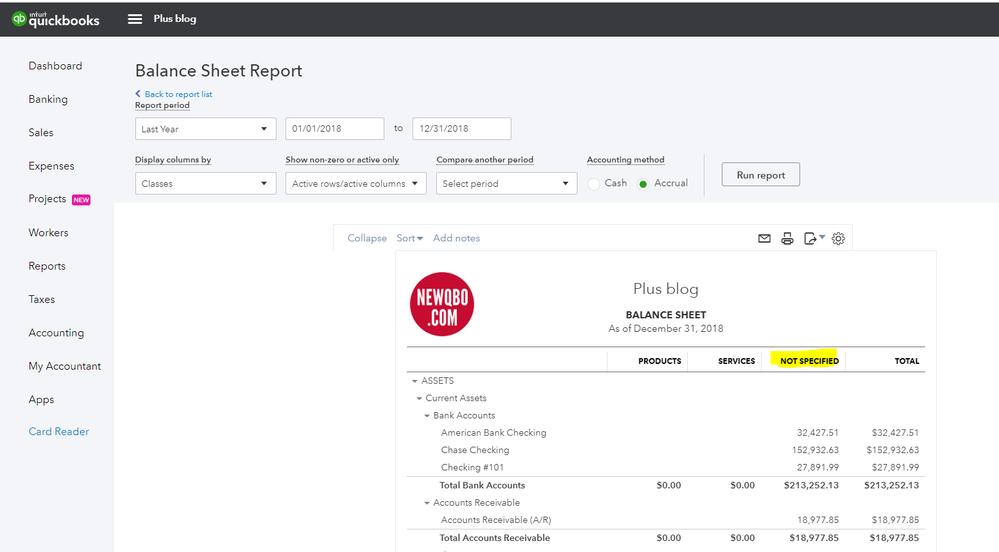
Task: Open Reports in sidebar
Action: [x=47, y=266]
